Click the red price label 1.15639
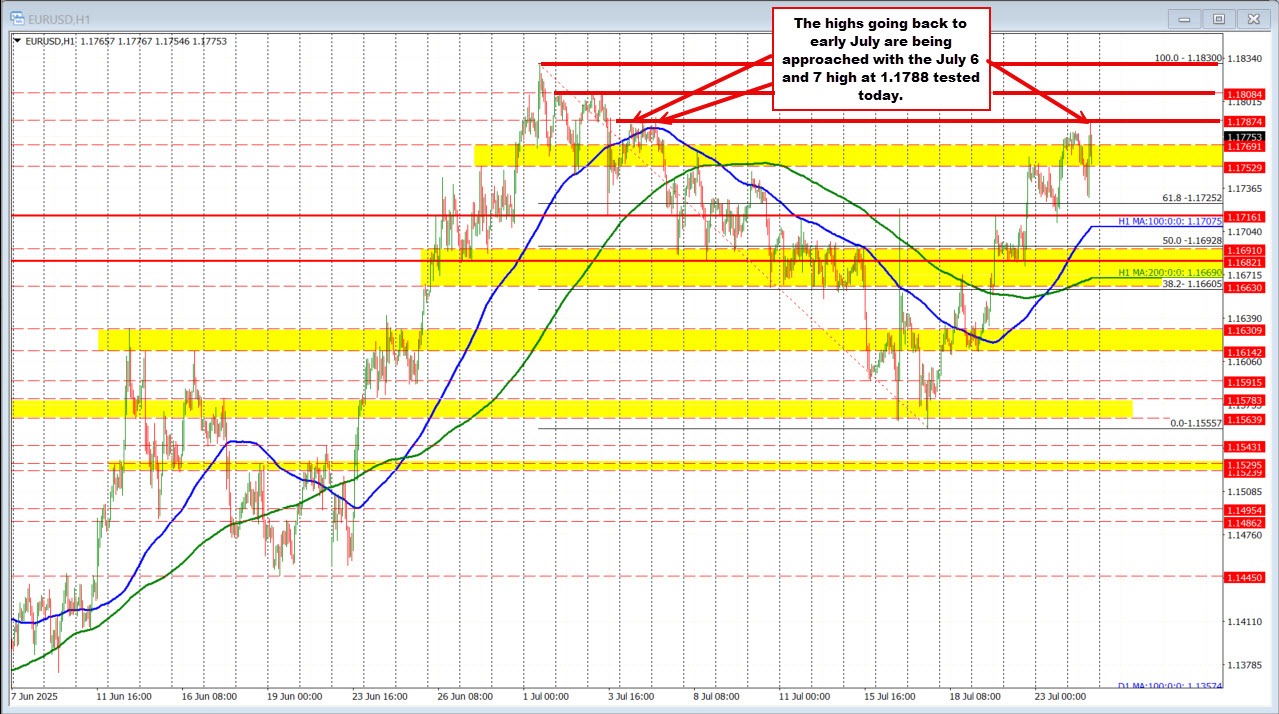 1245,419
